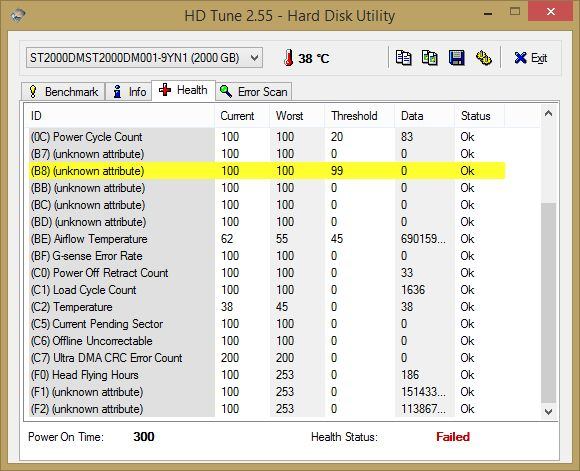
Task: Click the thermometer temperature icon
Action: [289, 58]
